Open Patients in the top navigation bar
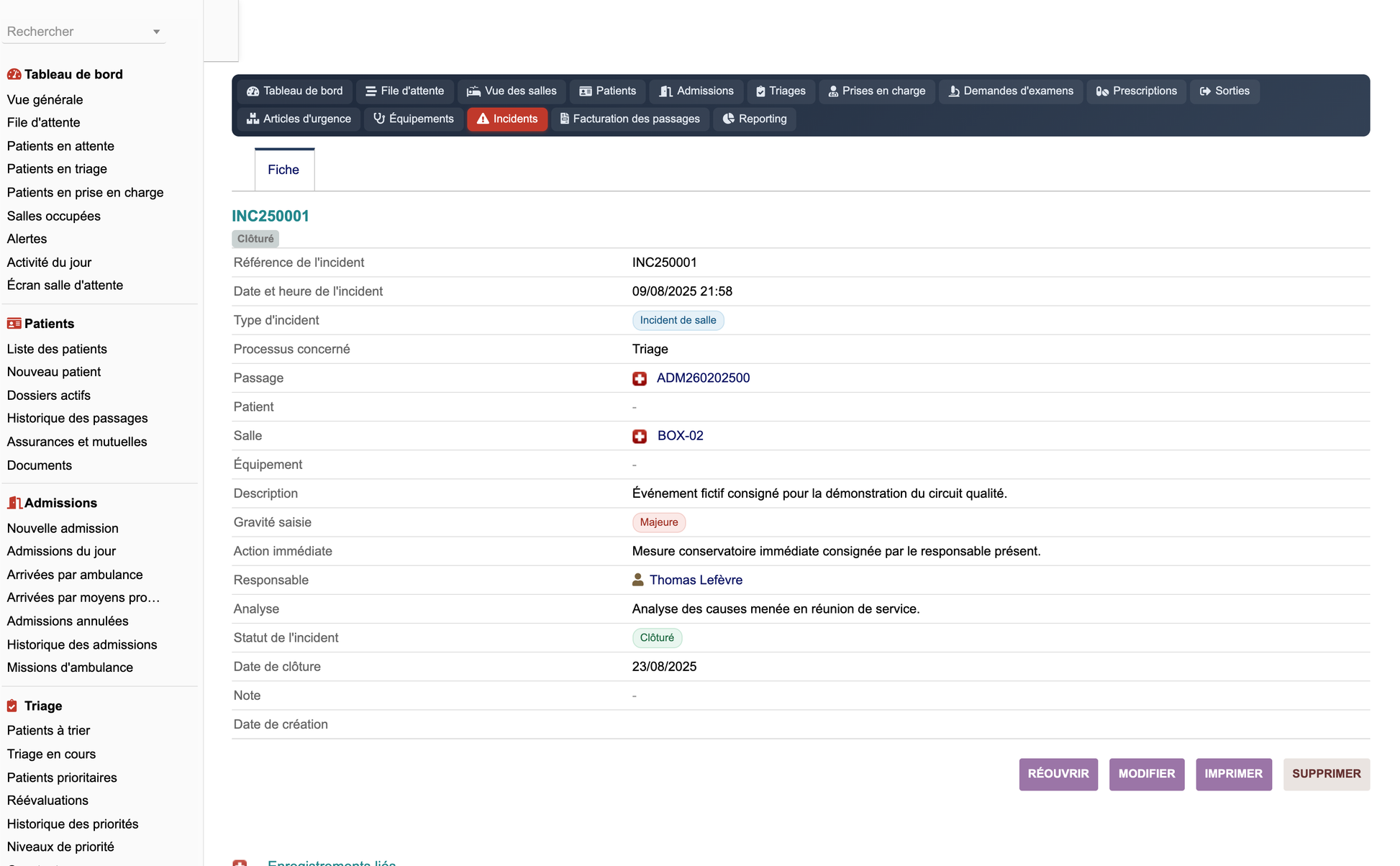Image resolution: width=1400 pixels, height=866 pixels. coord(608,91)
